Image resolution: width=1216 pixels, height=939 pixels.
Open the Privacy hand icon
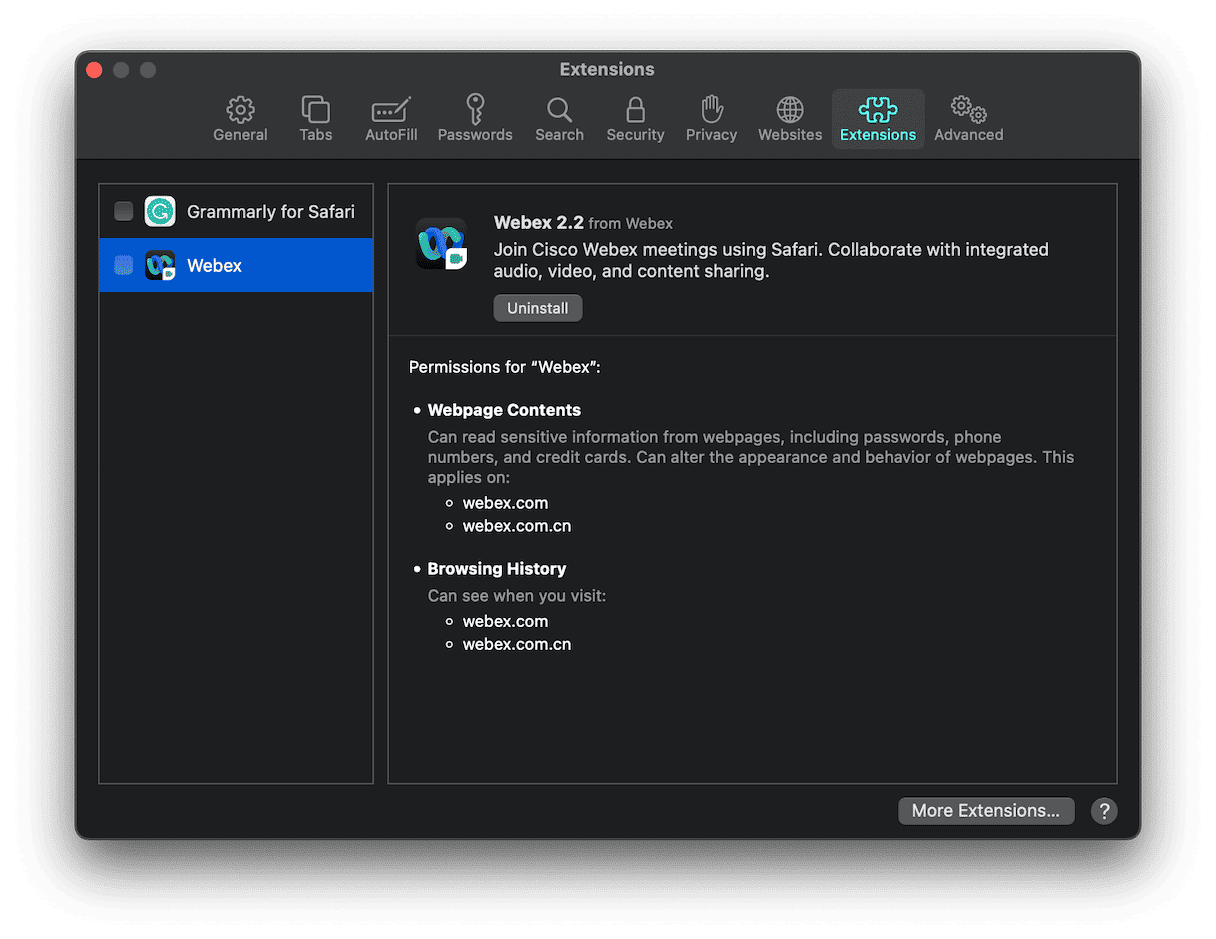pyautogui.click(x=711, y=109)
